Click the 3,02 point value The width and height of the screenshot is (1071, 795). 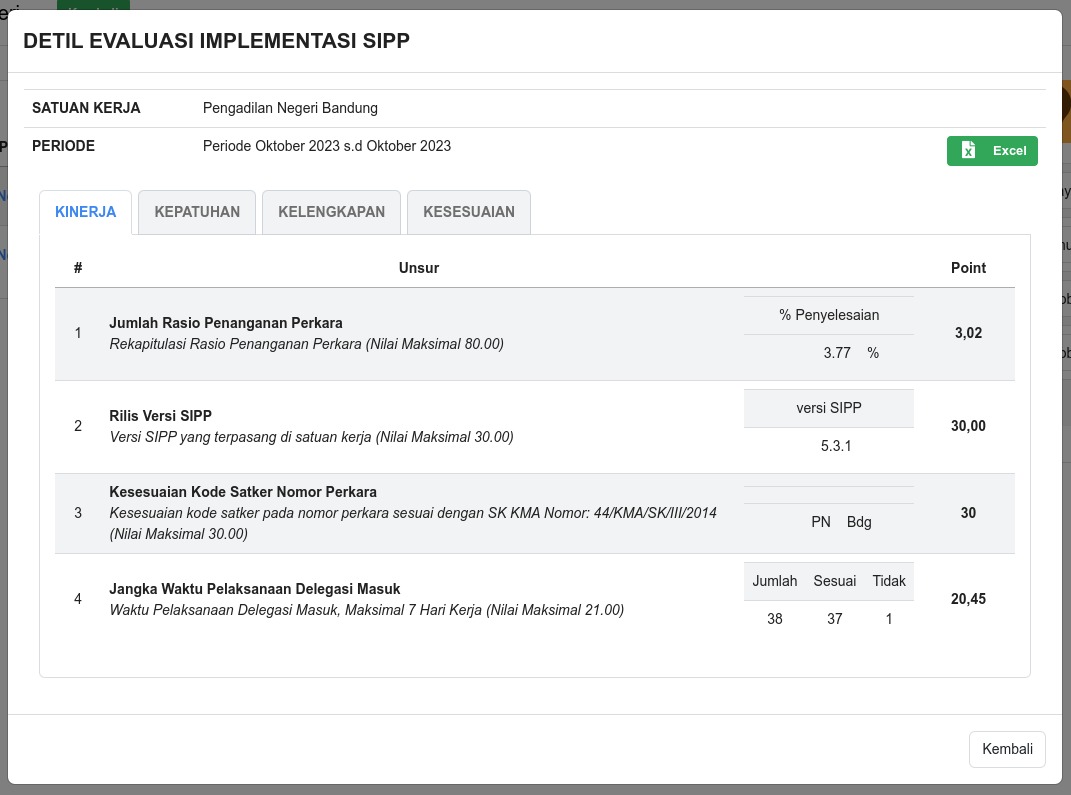[x=968, y=333]
